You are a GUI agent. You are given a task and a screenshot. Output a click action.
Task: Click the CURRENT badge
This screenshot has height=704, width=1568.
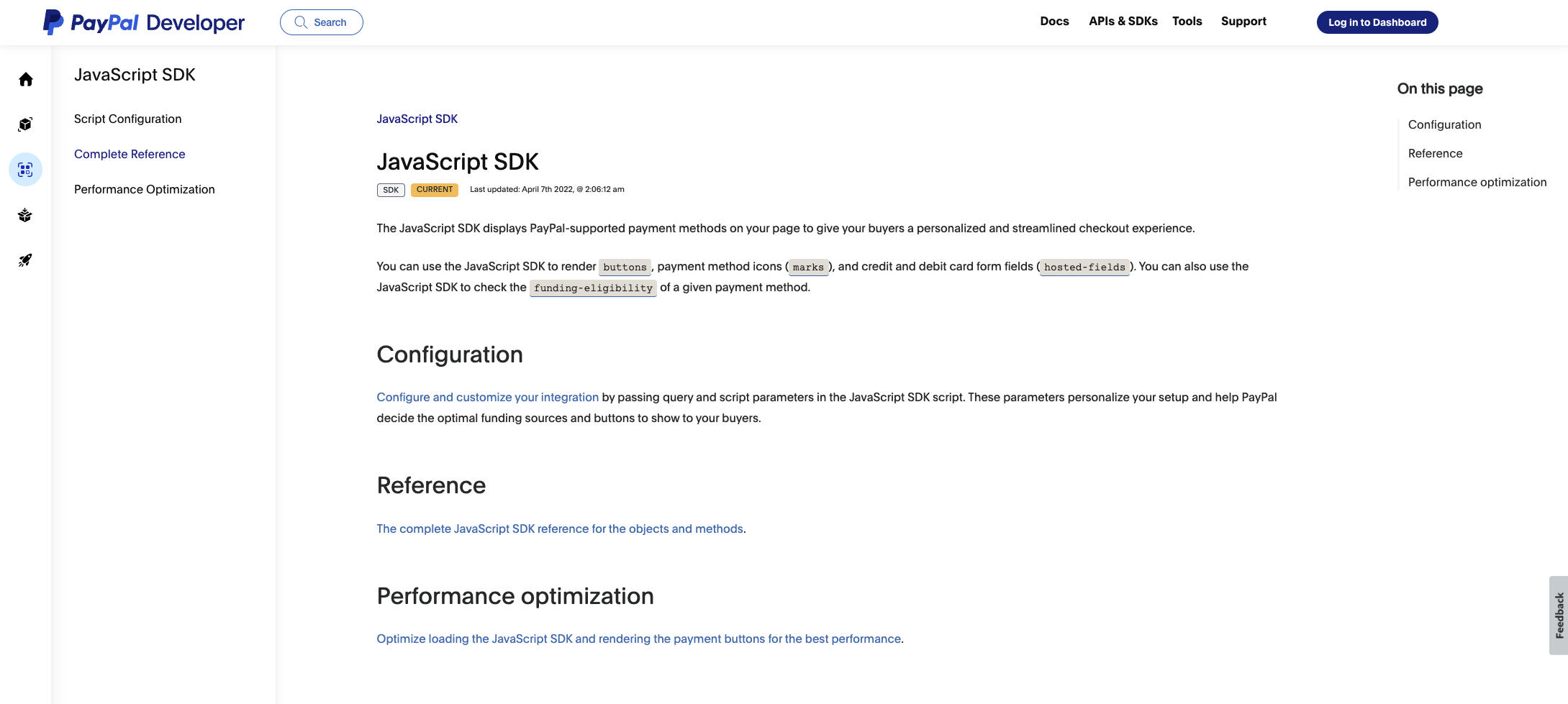(x=435, y=190)
